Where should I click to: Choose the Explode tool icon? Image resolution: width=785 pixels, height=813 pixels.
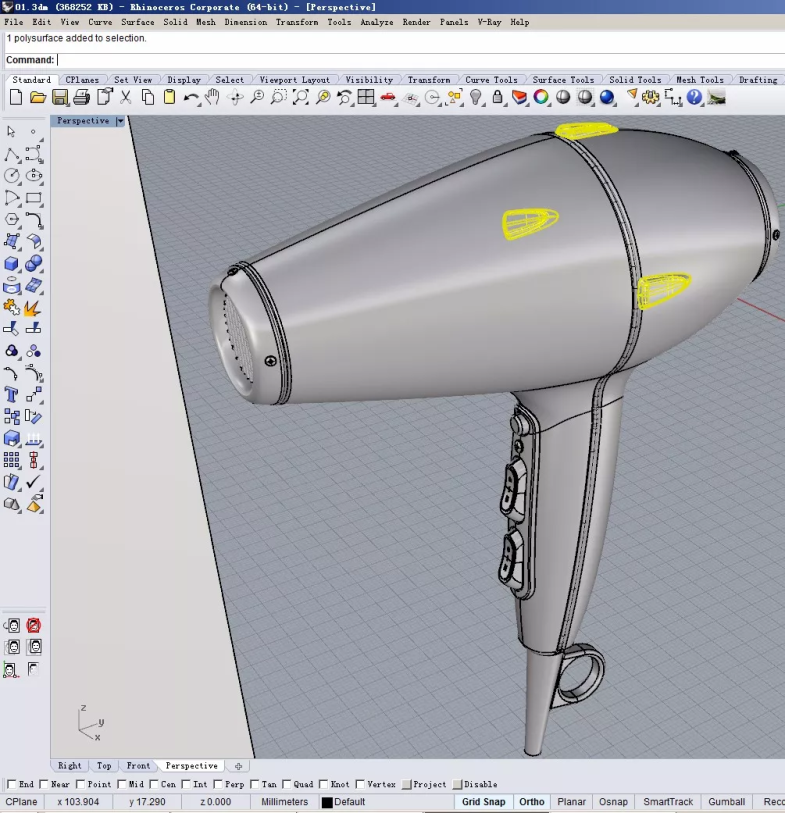pos(33,307)
